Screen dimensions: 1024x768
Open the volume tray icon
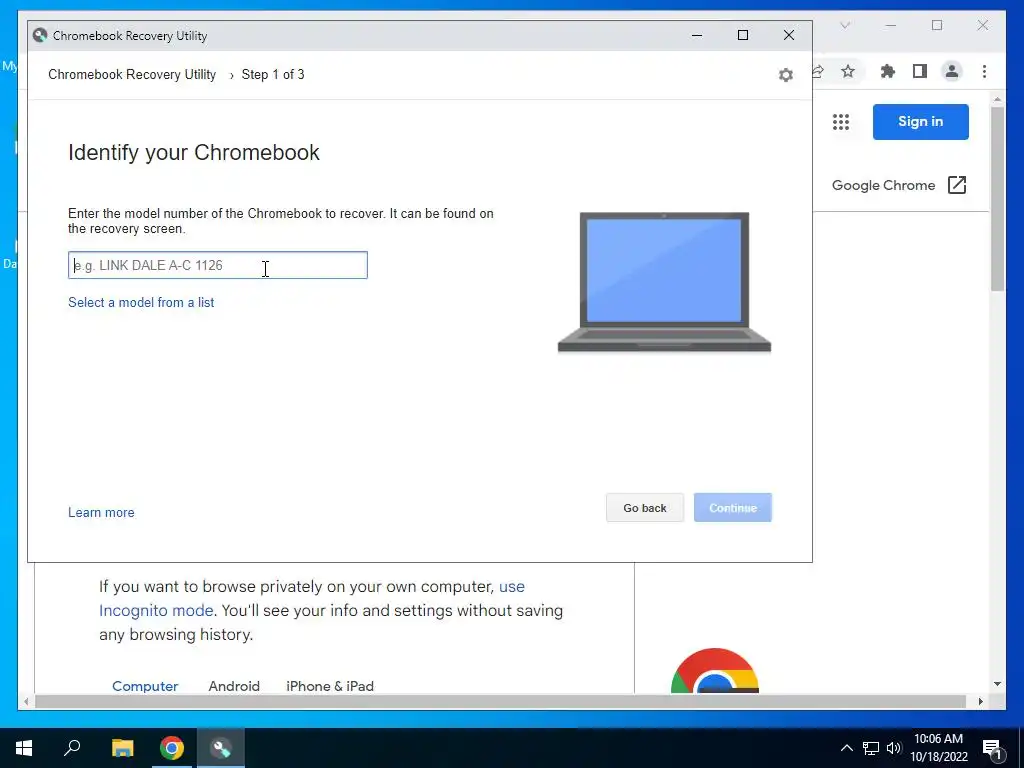[x=894, y=748]
